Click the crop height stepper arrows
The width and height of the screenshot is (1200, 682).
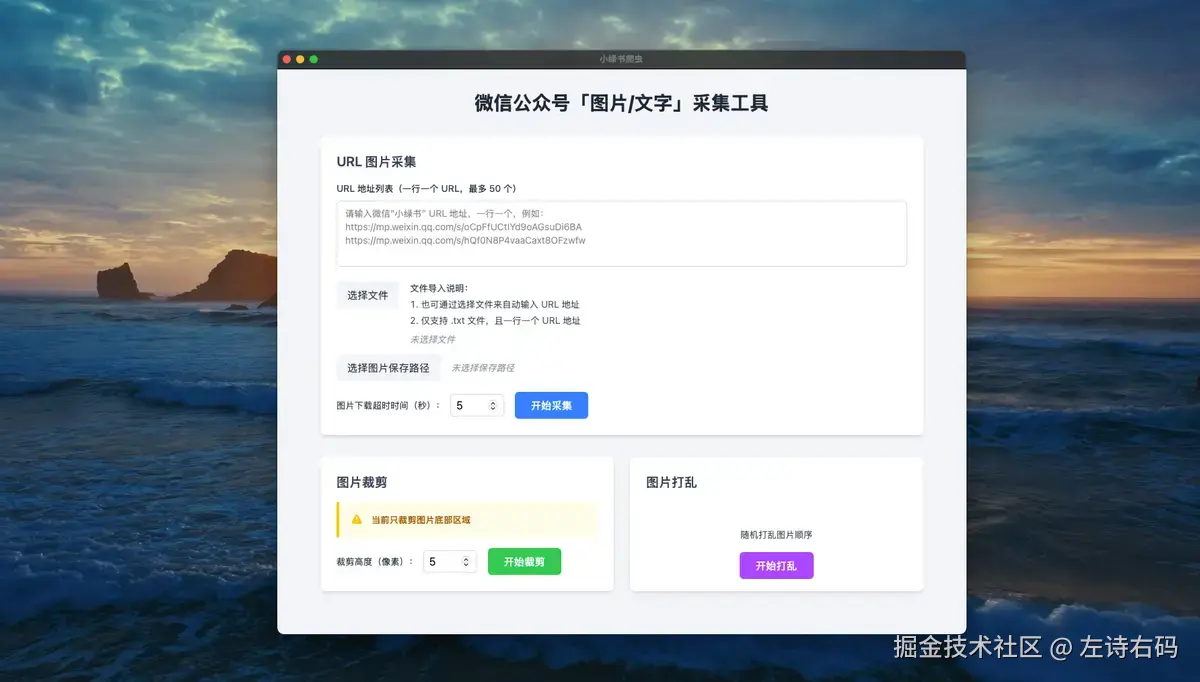466,562
